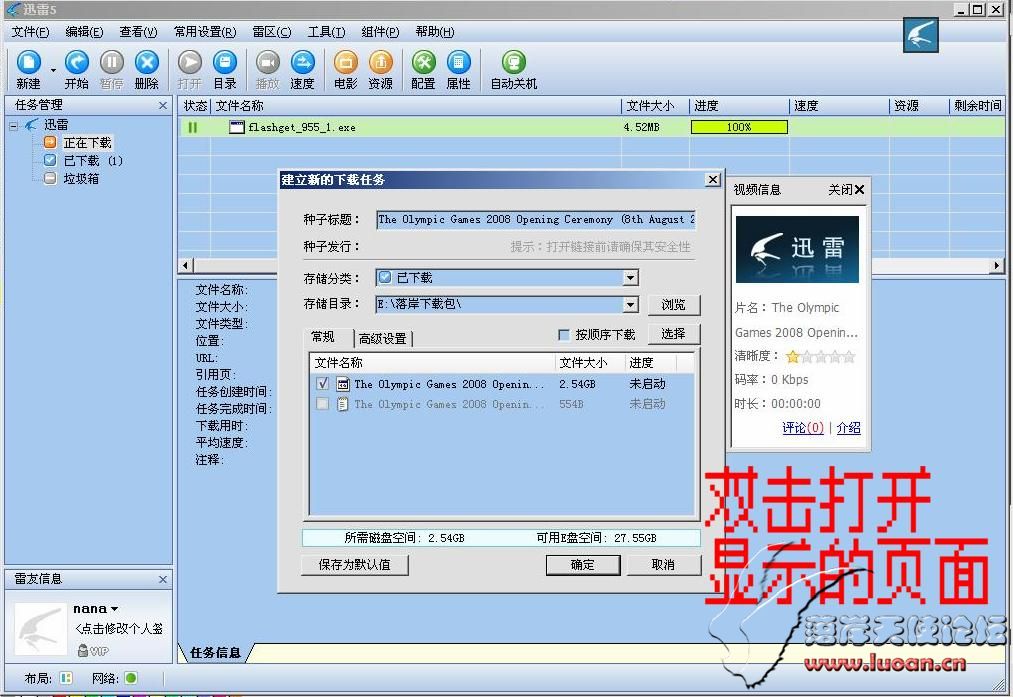Uncheck the 2.54GB Olympic Games file
1013x697 pixels.
click(322, 384)
